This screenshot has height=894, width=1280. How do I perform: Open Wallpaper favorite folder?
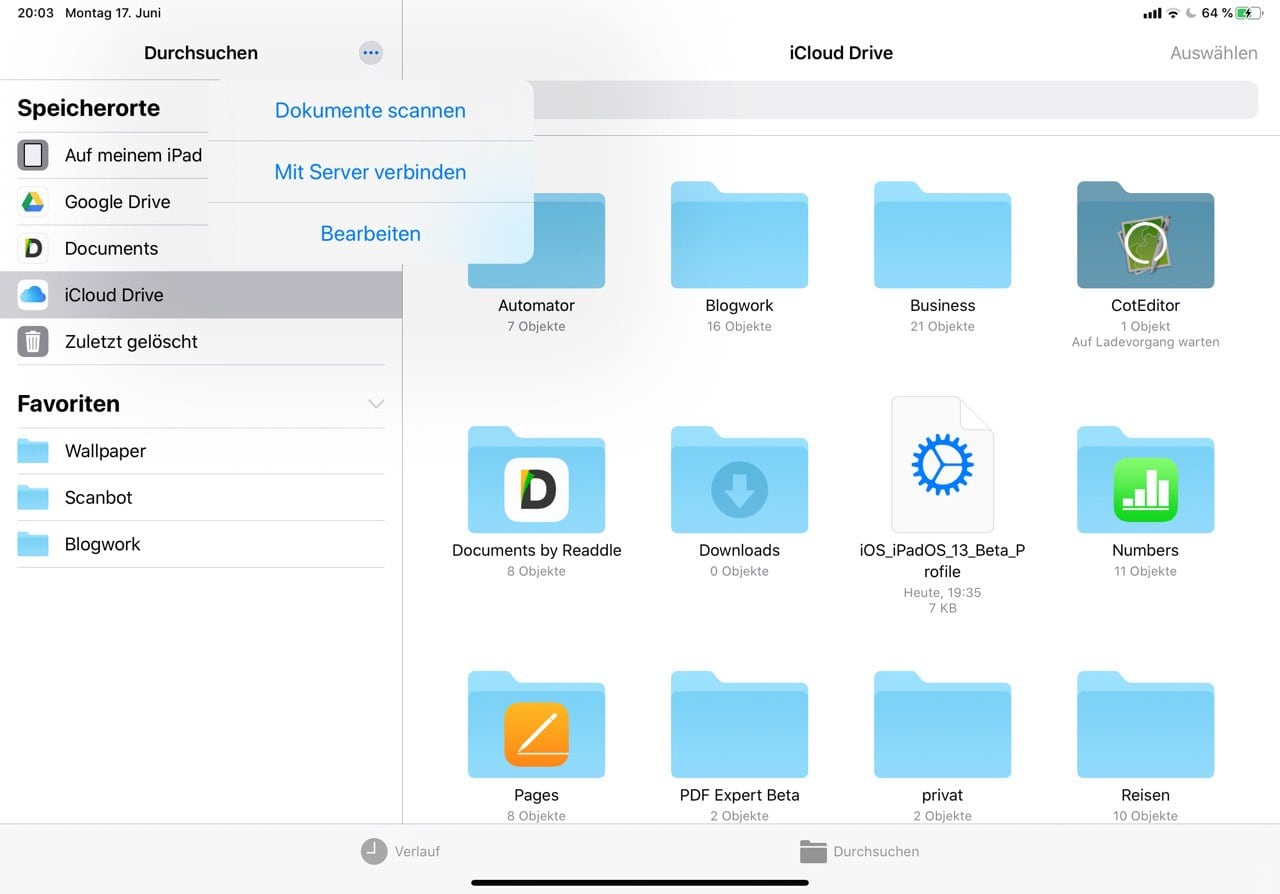click(x=200, y=451)
